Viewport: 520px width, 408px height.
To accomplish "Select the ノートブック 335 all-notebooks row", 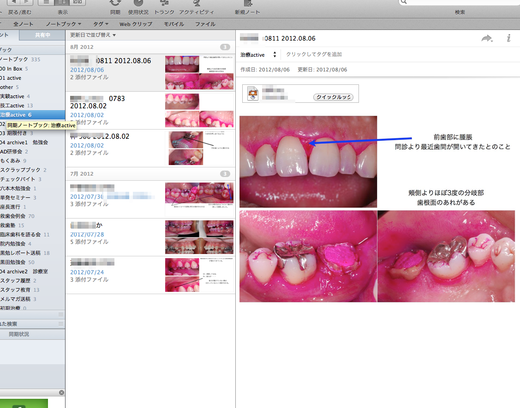I will [32, 59].
